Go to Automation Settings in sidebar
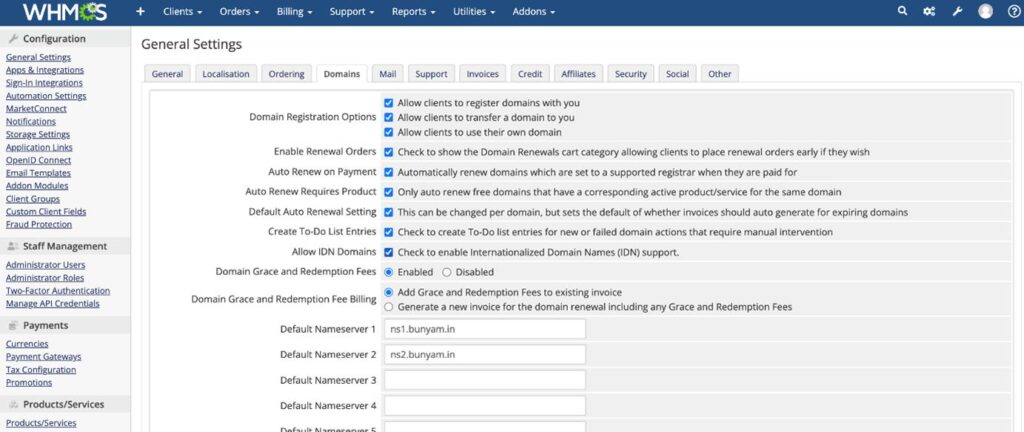The image size is (1024, 432). point(46,96)
